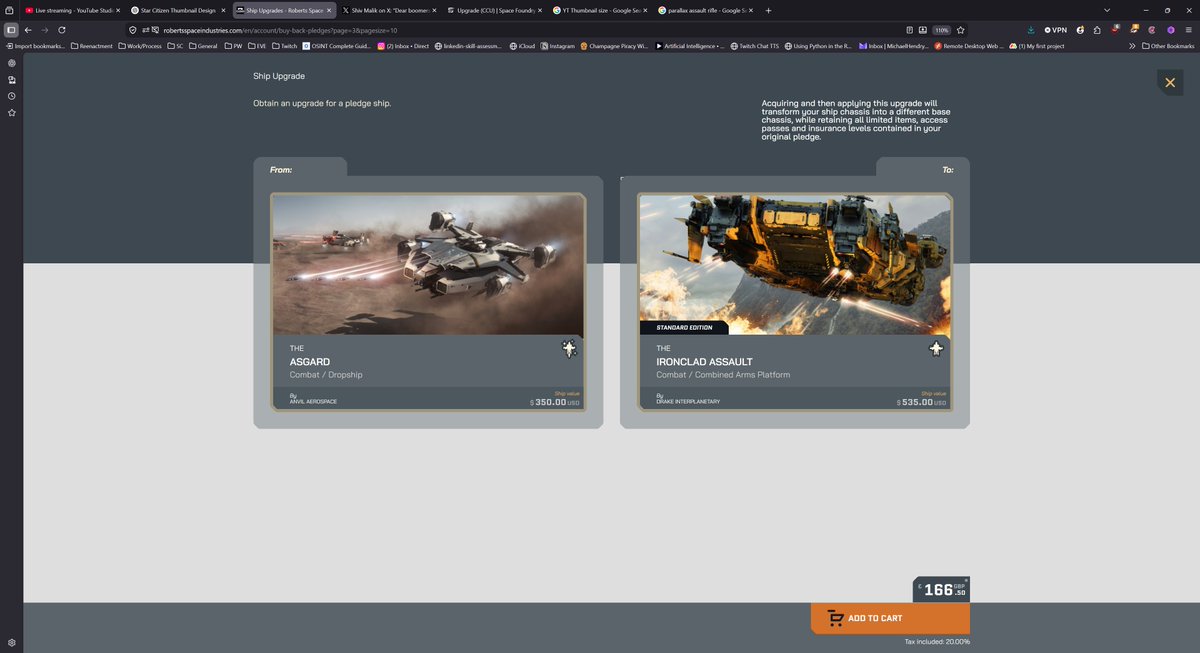Open the Work/Process bookmark folder
The height and width of the screenshot is (653, 1200).
140,46
